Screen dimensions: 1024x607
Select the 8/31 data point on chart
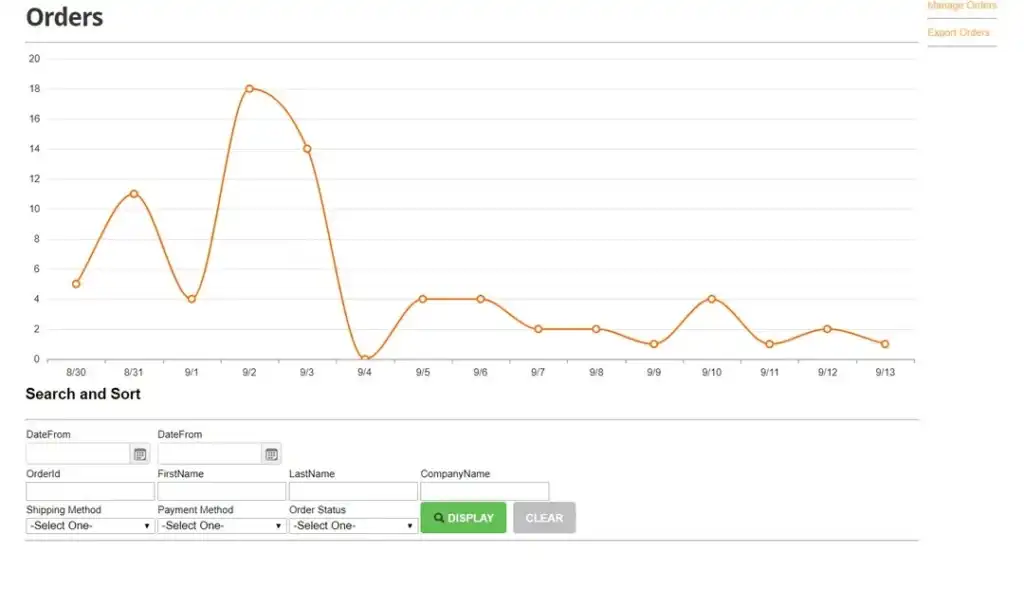(x=134, y=193)
